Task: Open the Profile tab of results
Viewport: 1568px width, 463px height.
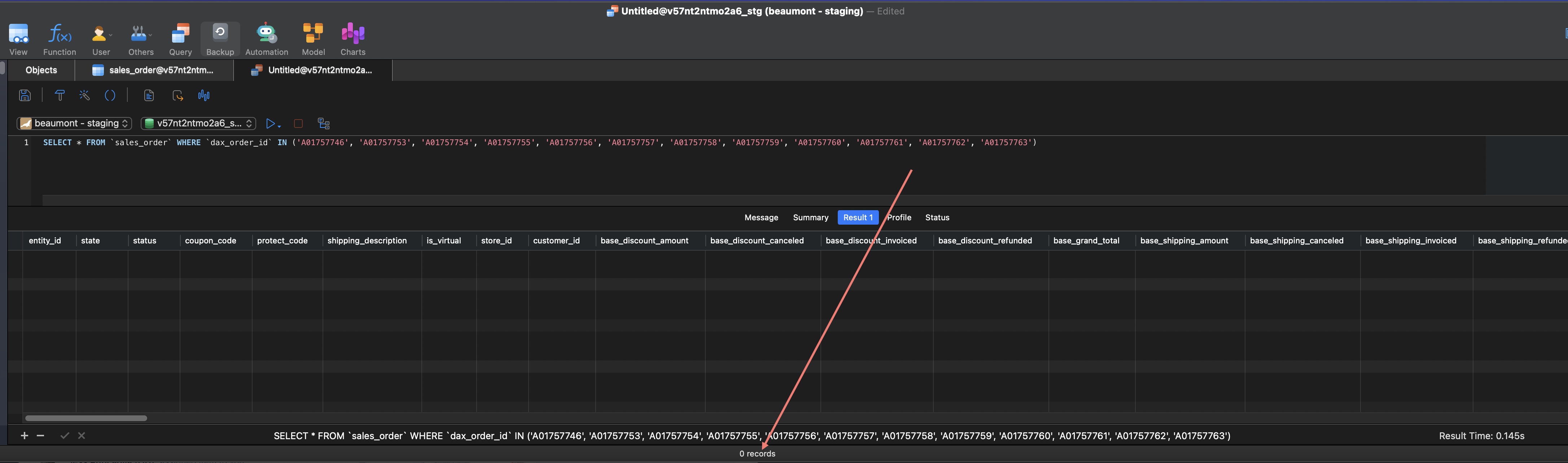Action: [899, 217]
